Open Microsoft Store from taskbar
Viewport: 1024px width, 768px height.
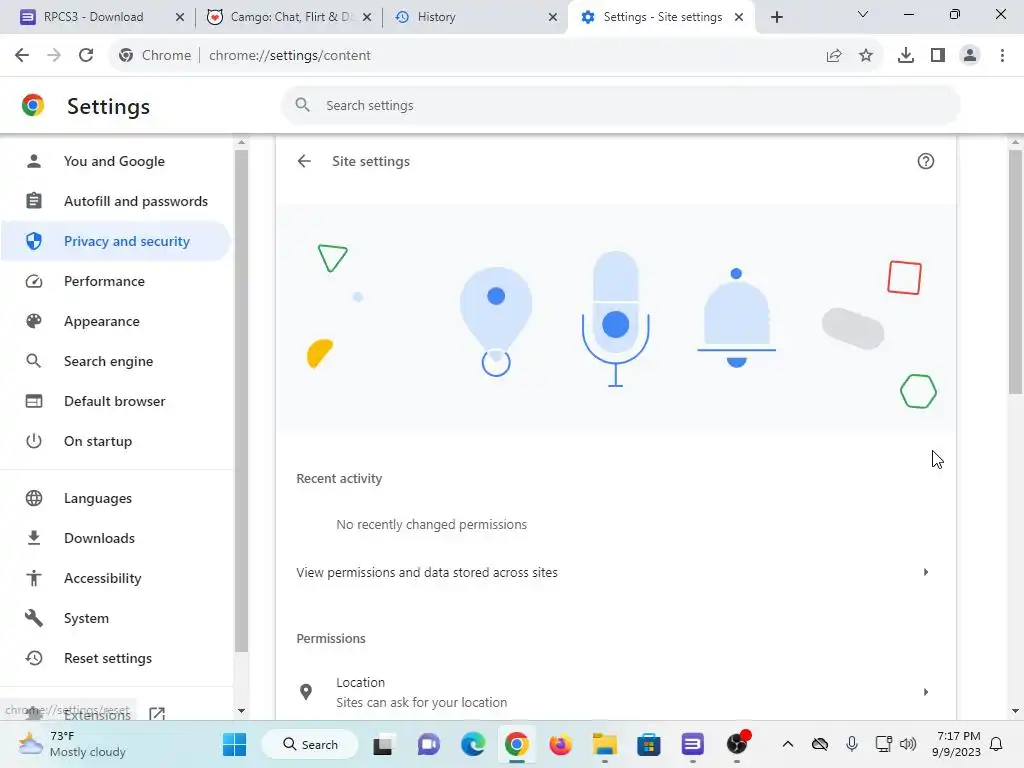click(648, 744)
